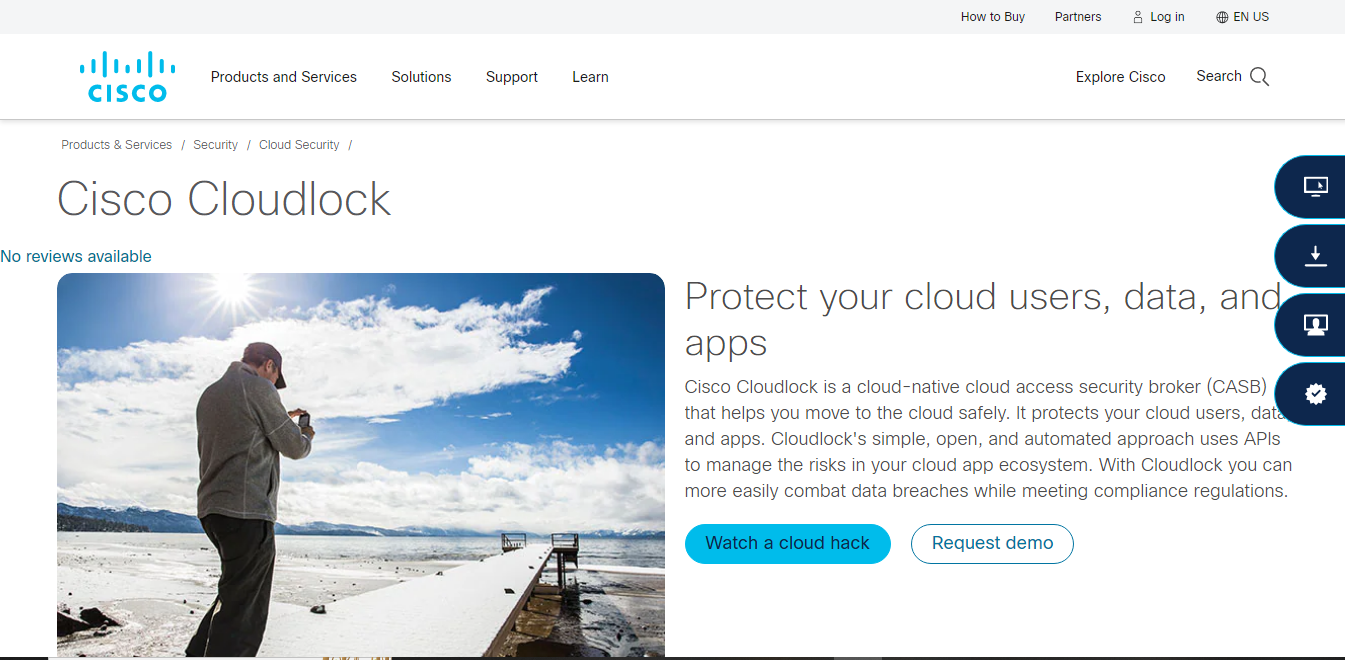Click the snowy pier hero image
1345x660 pixels.
361,465
